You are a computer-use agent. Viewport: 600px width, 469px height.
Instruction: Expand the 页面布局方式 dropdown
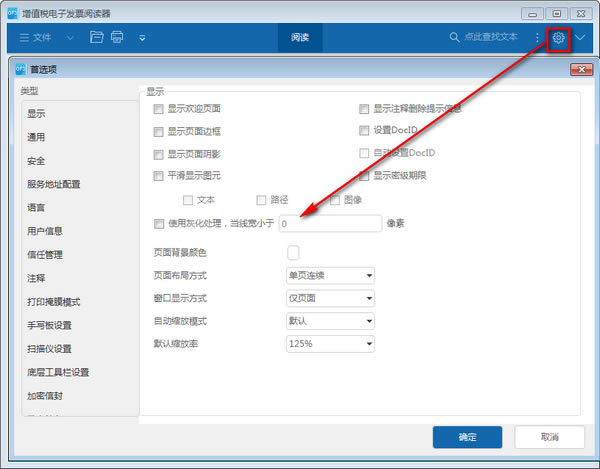coord(330,275)
